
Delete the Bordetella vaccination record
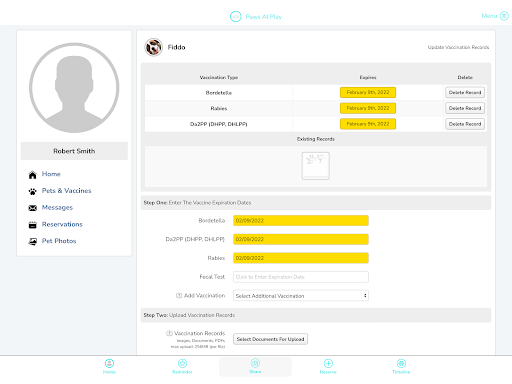tap(465, 92)
